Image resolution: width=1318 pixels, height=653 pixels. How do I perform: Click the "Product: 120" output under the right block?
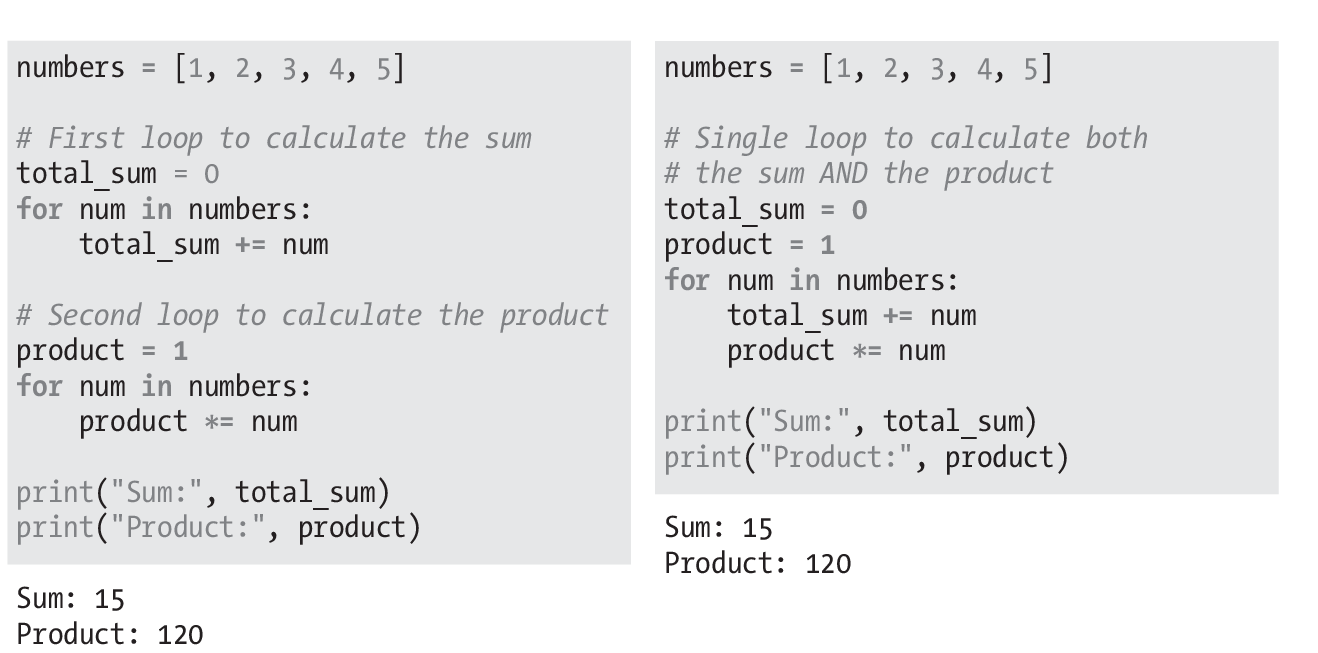758,563
